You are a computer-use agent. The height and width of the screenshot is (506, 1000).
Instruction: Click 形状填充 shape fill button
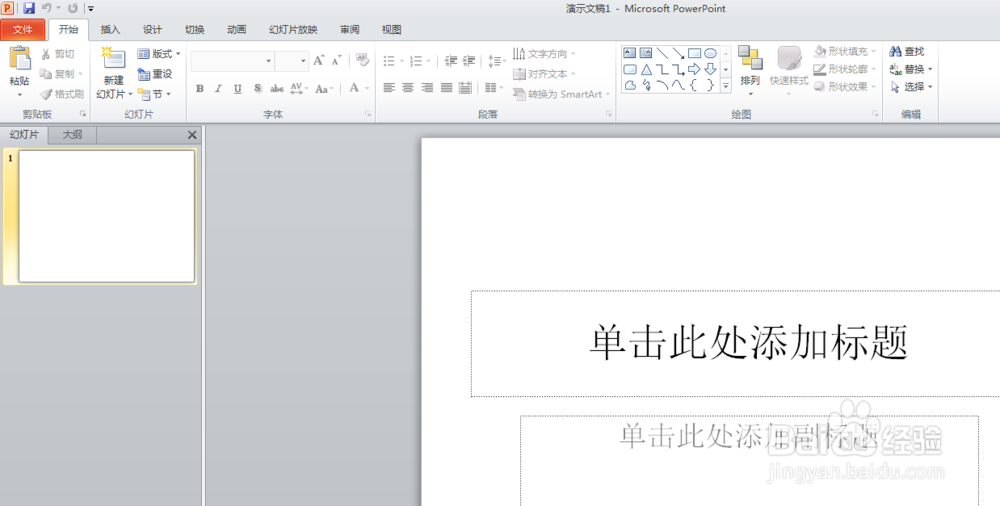point(845,51)
